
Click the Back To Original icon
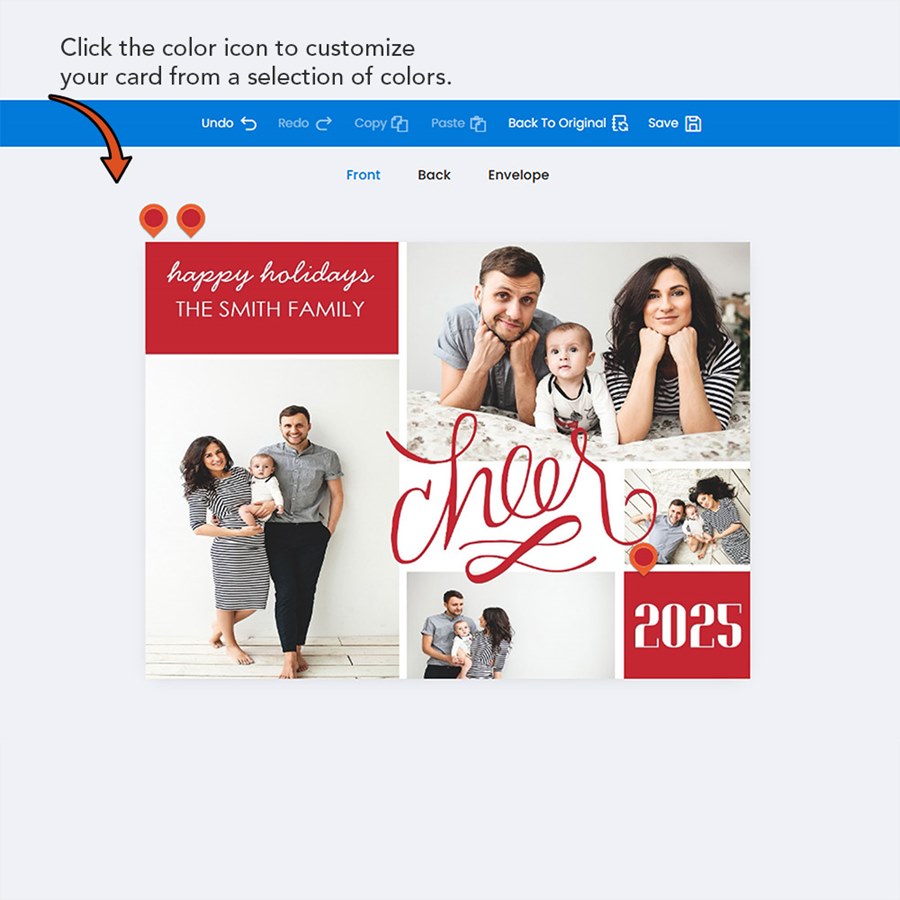pyautogui.click(x=620, y=123)
